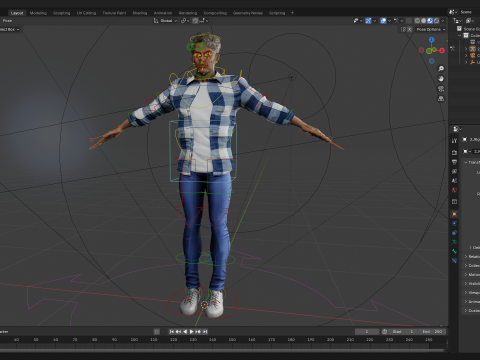Select wireframe viewport shading
Screen dimensions: 480x360
417,21
